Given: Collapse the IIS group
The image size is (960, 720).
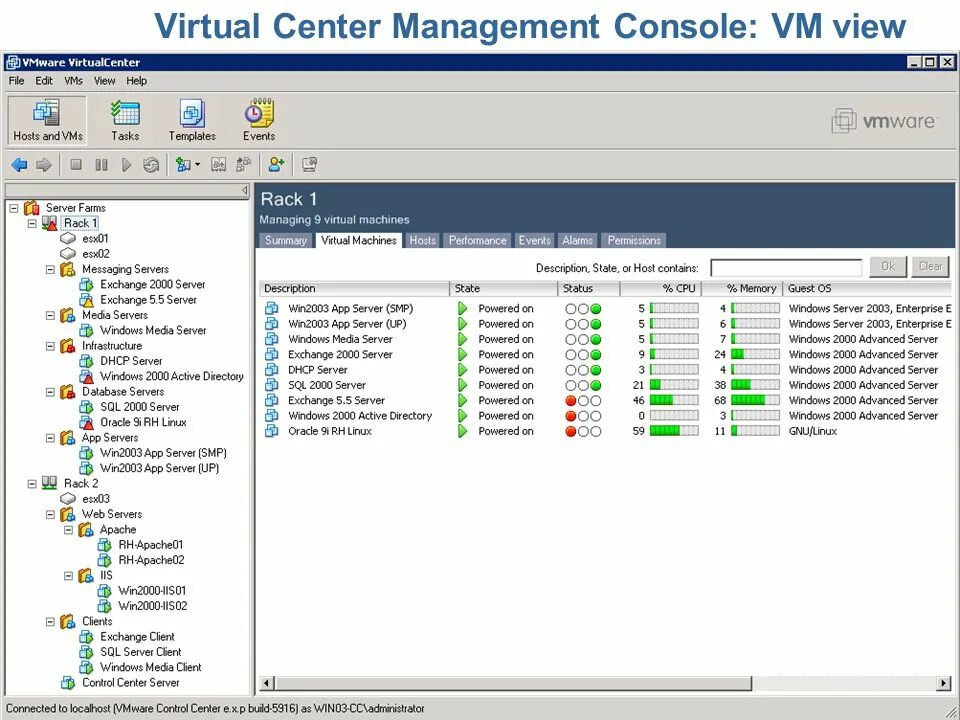Looking at the screenshot, I should (x=69, y=576).
